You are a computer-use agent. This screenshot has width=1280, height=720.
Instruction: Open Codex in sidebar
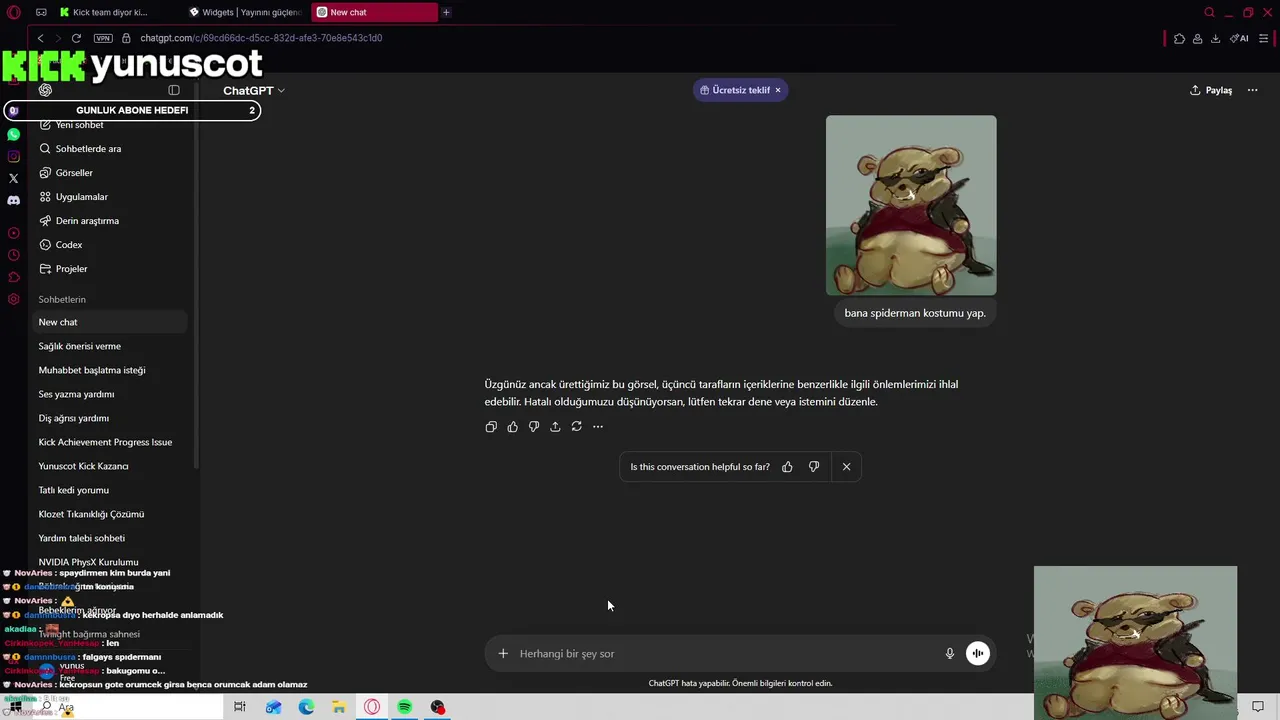pyautogui.click(x=110, y=245)
